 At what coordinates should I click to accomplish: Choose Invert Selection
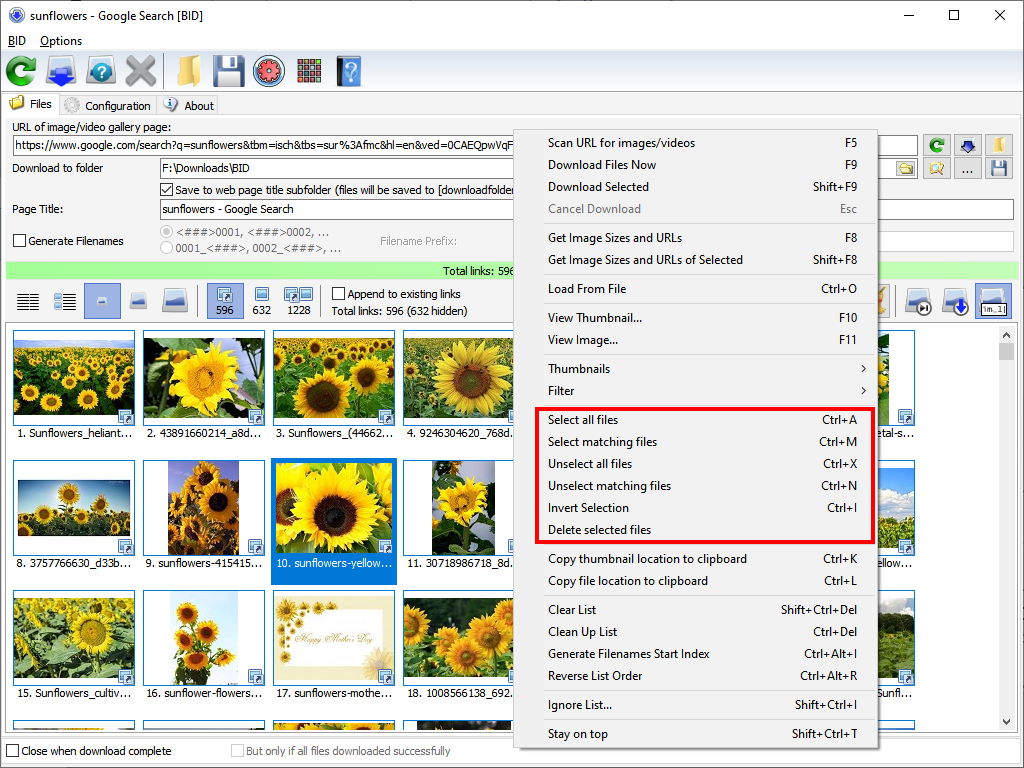pos(702,508)
